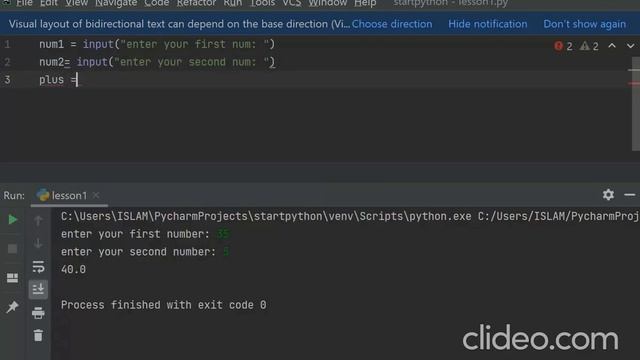Image resolution: width=640 pixels, height=360 pixels.
Task: Place cursor in 'num1 = input' line
Action: click(157, 44)
